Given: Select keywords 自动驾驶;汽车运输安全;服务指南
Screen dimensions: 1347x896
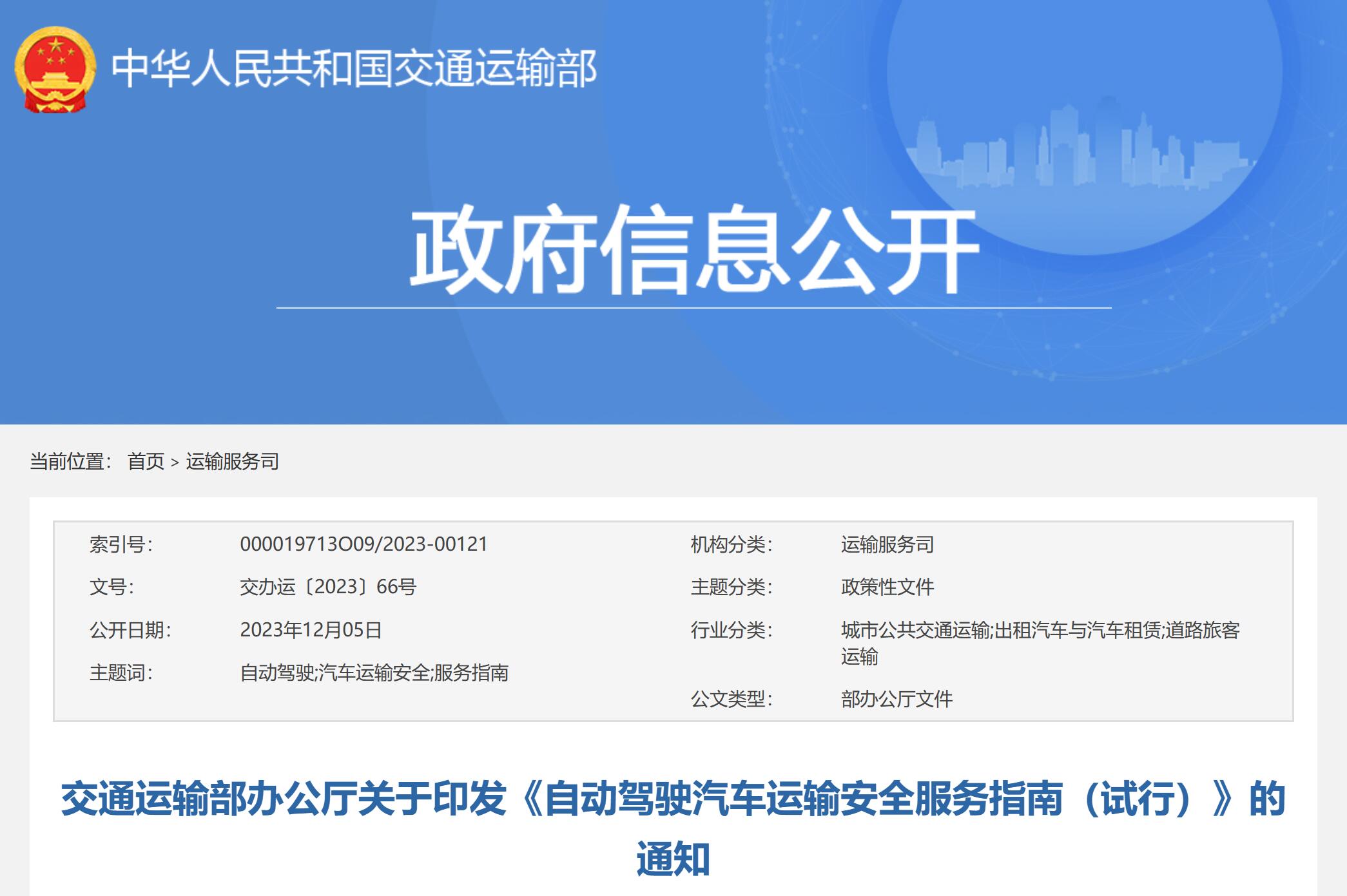Looking at the screenshot, I should pos(374,673).
